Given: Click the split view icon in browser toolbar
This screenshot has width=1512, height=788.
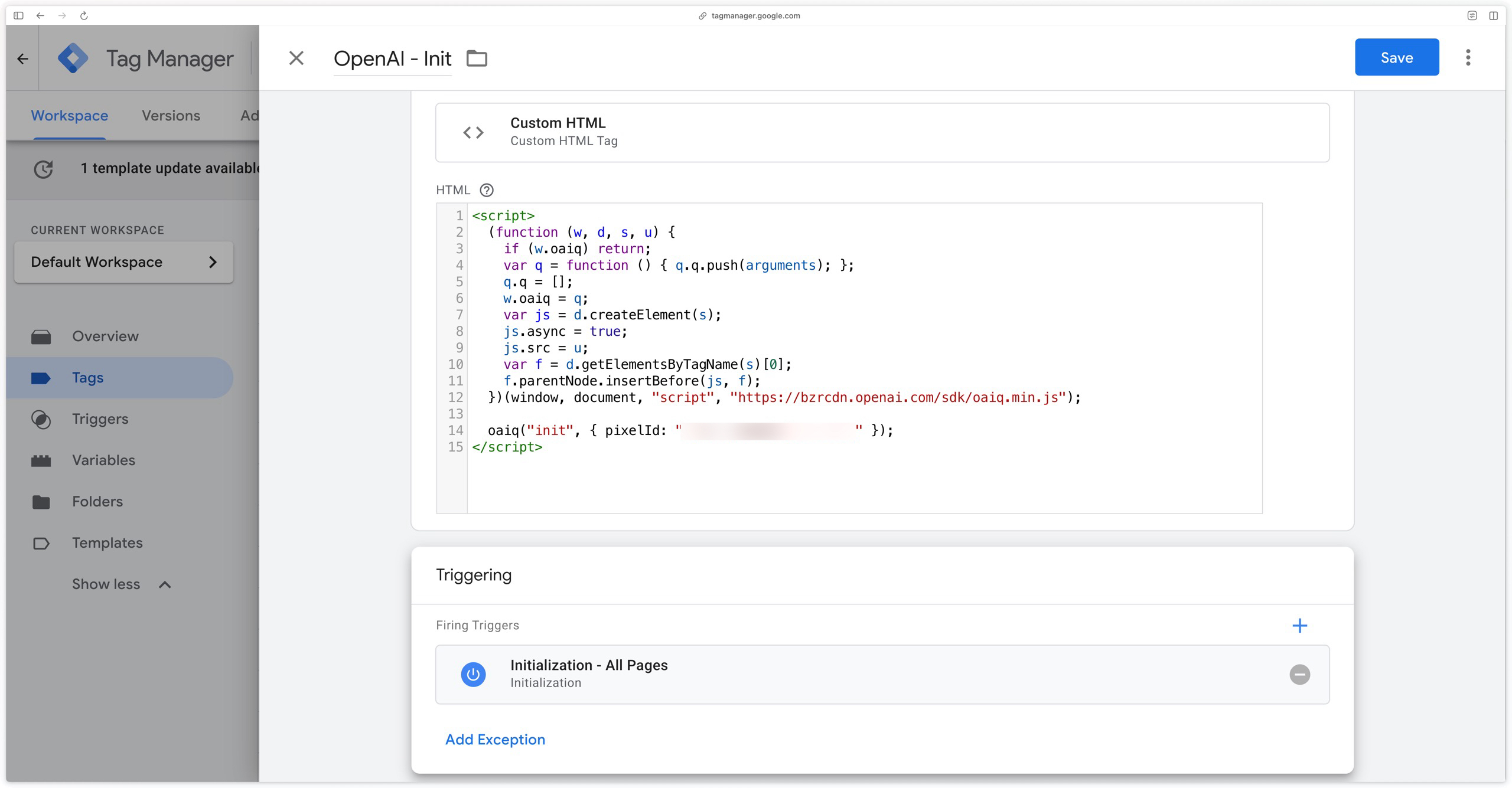Looking at the screenshot, I should (x=1493, y=16).
